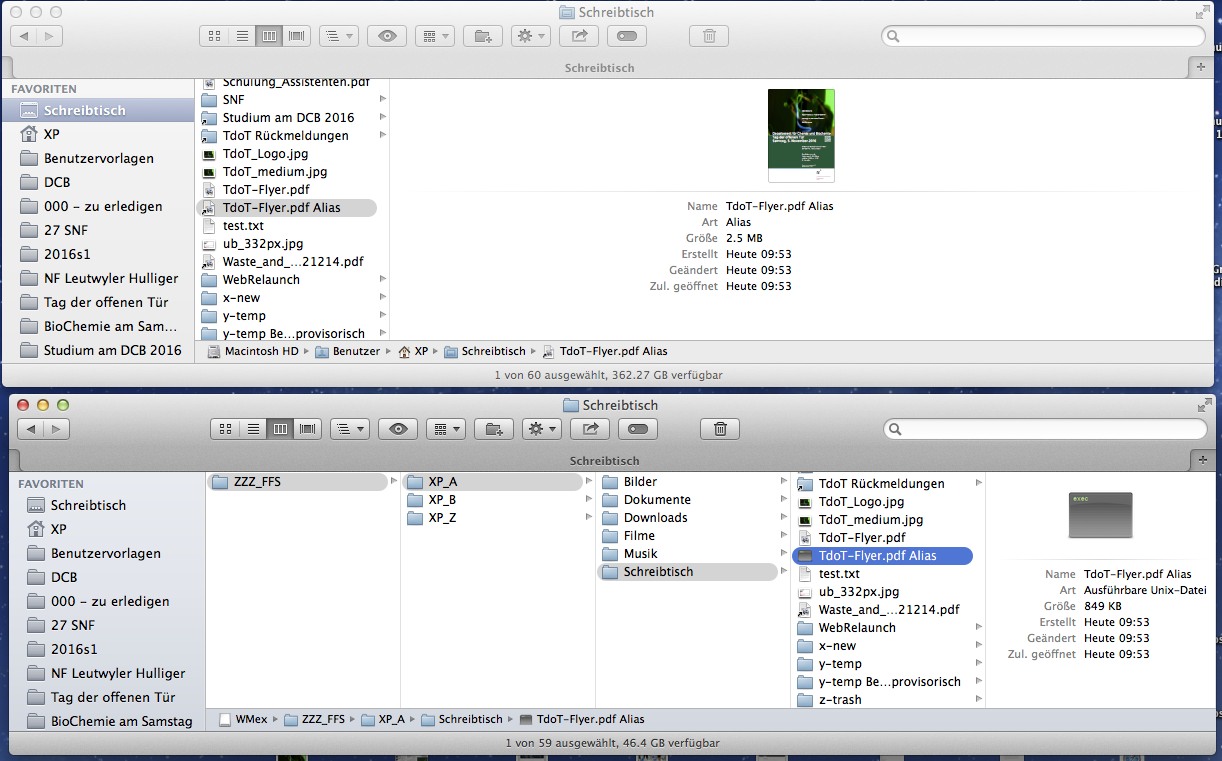Open item arrangement grid dropdown in bottom window

click(446, 429)
